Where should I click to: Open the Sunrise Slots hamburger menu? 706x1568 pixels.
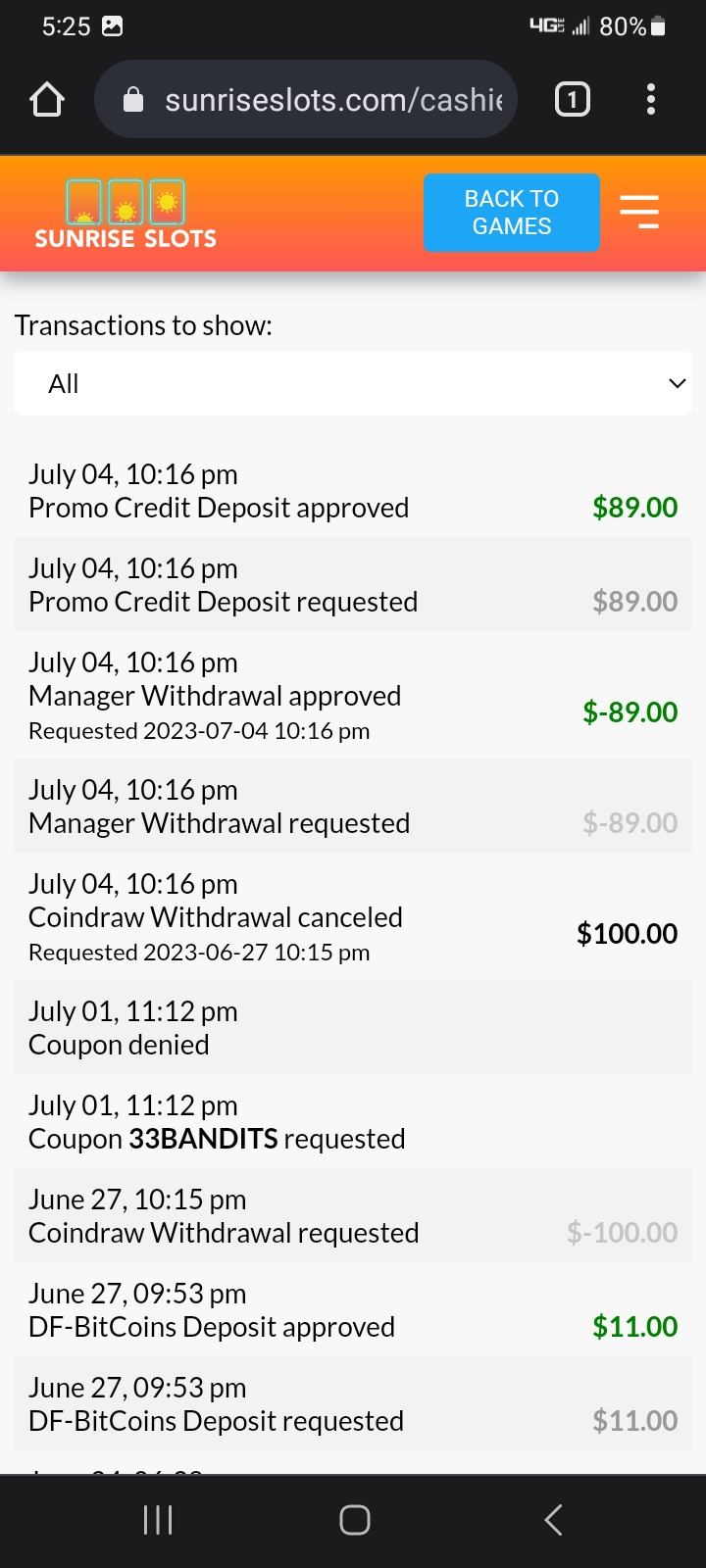pos(639,212)
